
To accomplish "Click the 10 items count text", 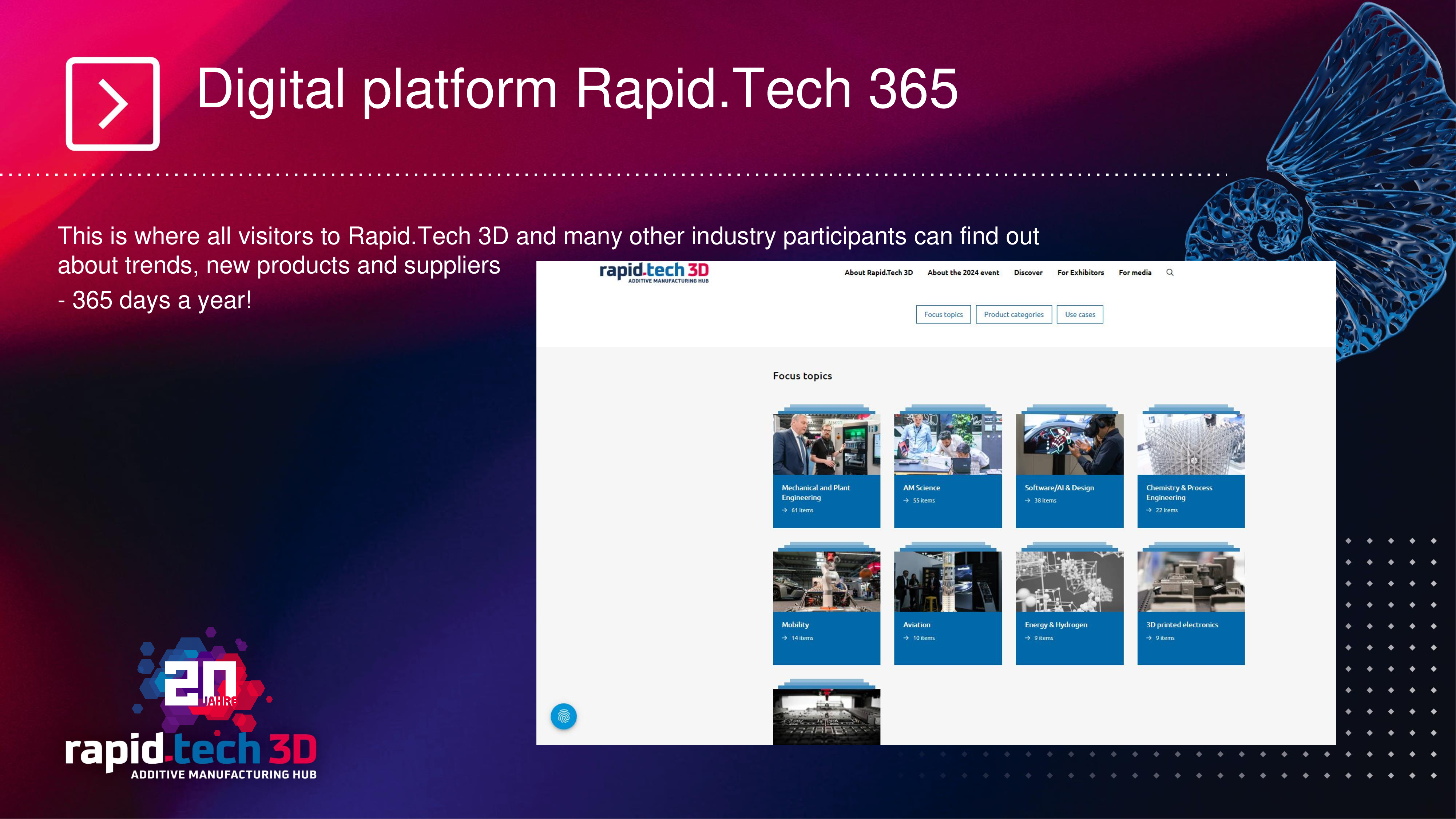I will [924, 638].
